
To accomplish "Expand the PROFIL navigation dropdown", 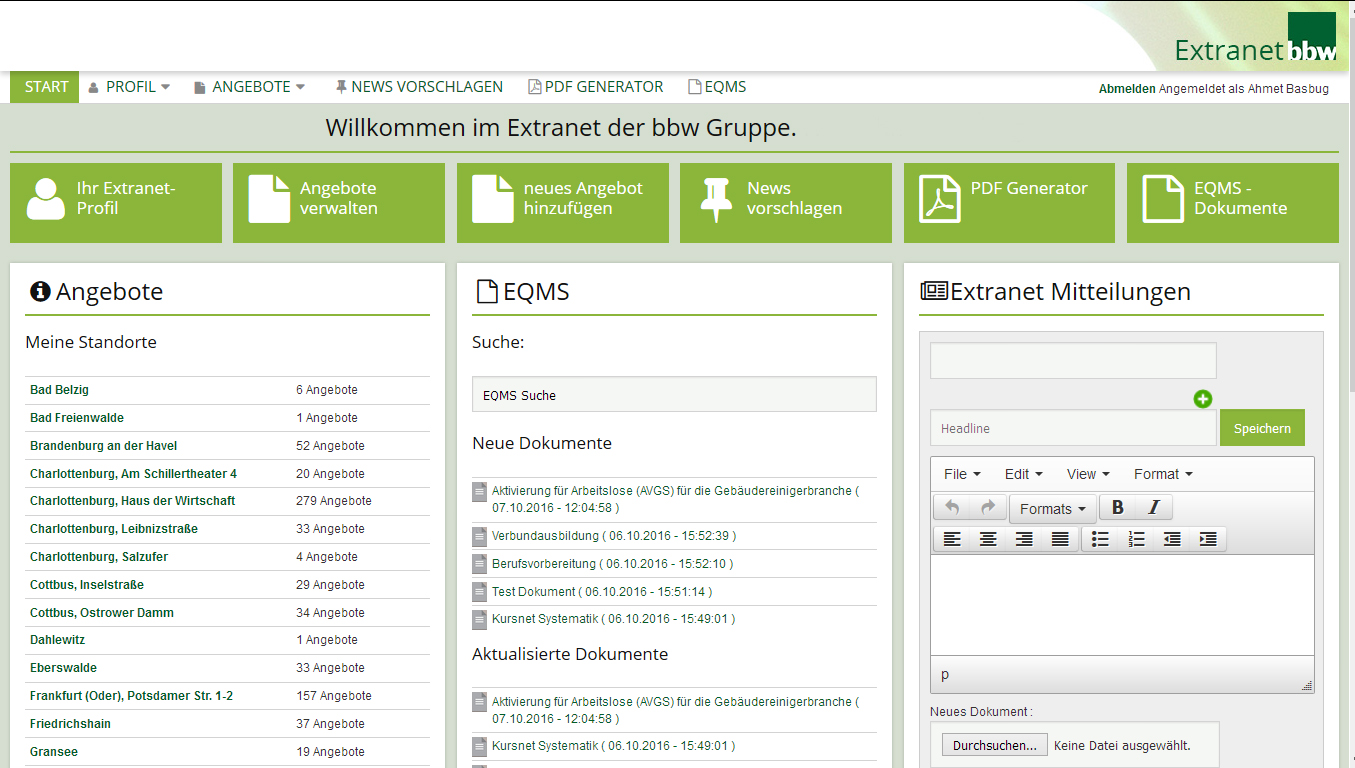I will [x=129, y=87].
